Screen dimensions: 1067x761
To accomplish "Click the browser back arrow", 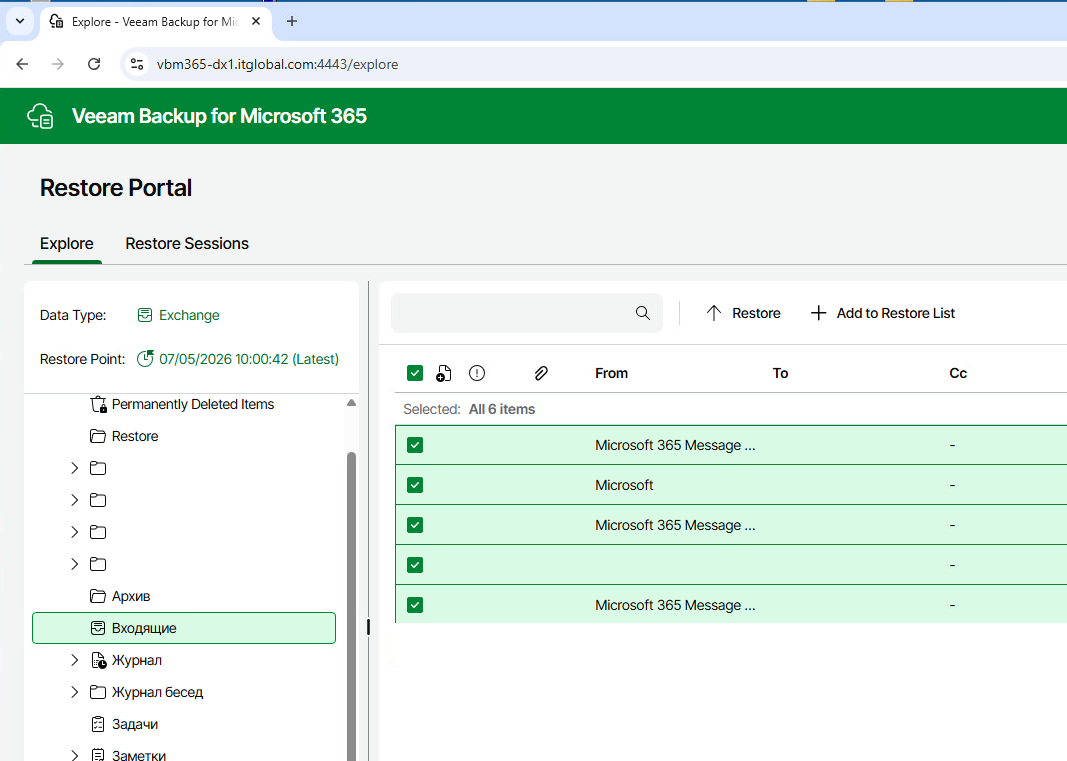I will point(22,64).
